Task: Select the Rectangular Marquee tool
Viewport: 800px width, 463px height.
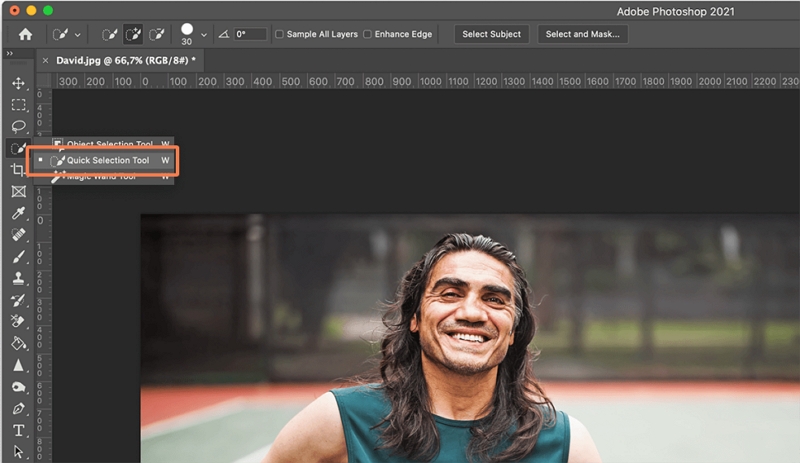Action: pos(18,105)
